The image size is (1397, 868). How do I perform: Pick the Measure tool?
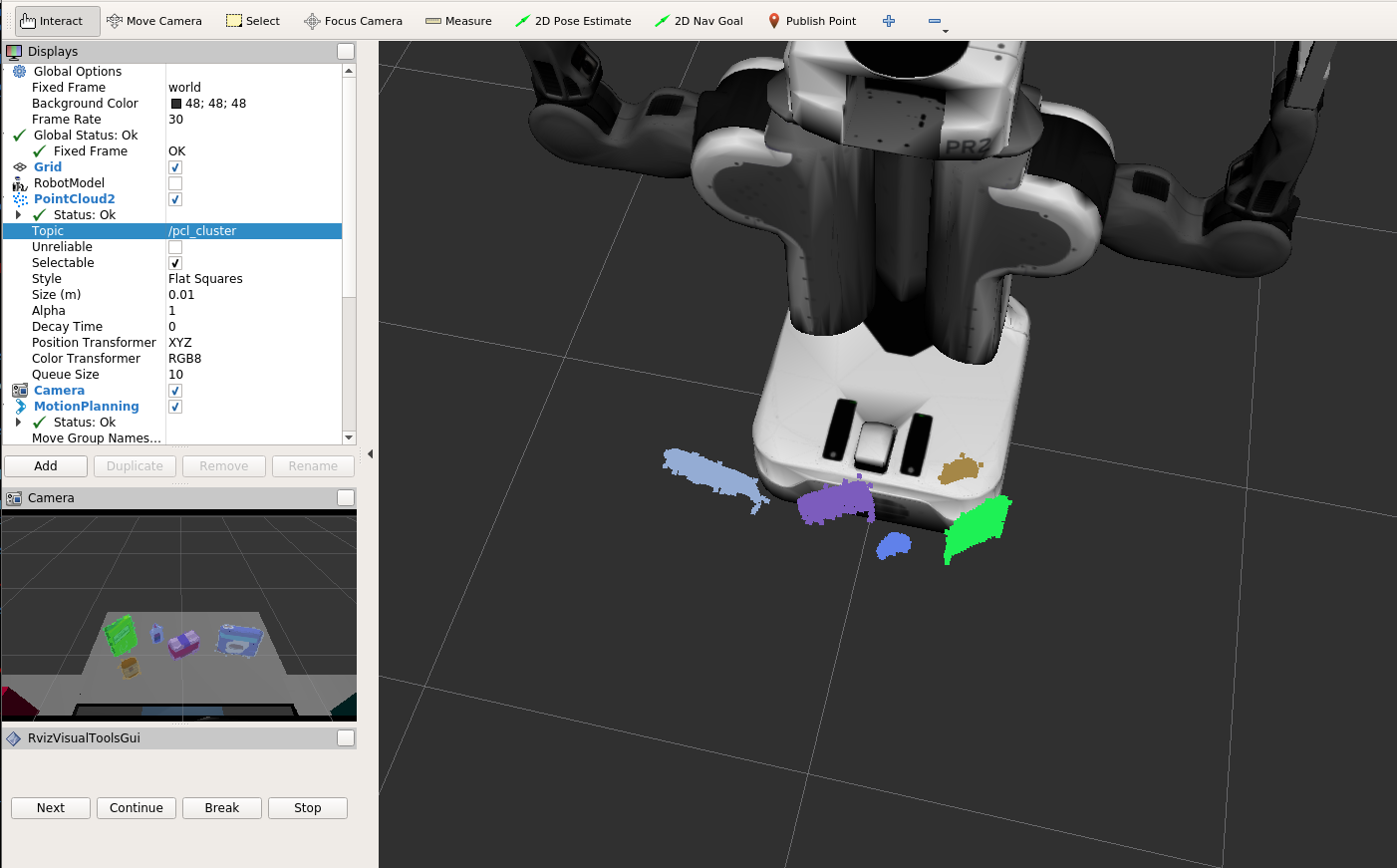pos(458,21)
